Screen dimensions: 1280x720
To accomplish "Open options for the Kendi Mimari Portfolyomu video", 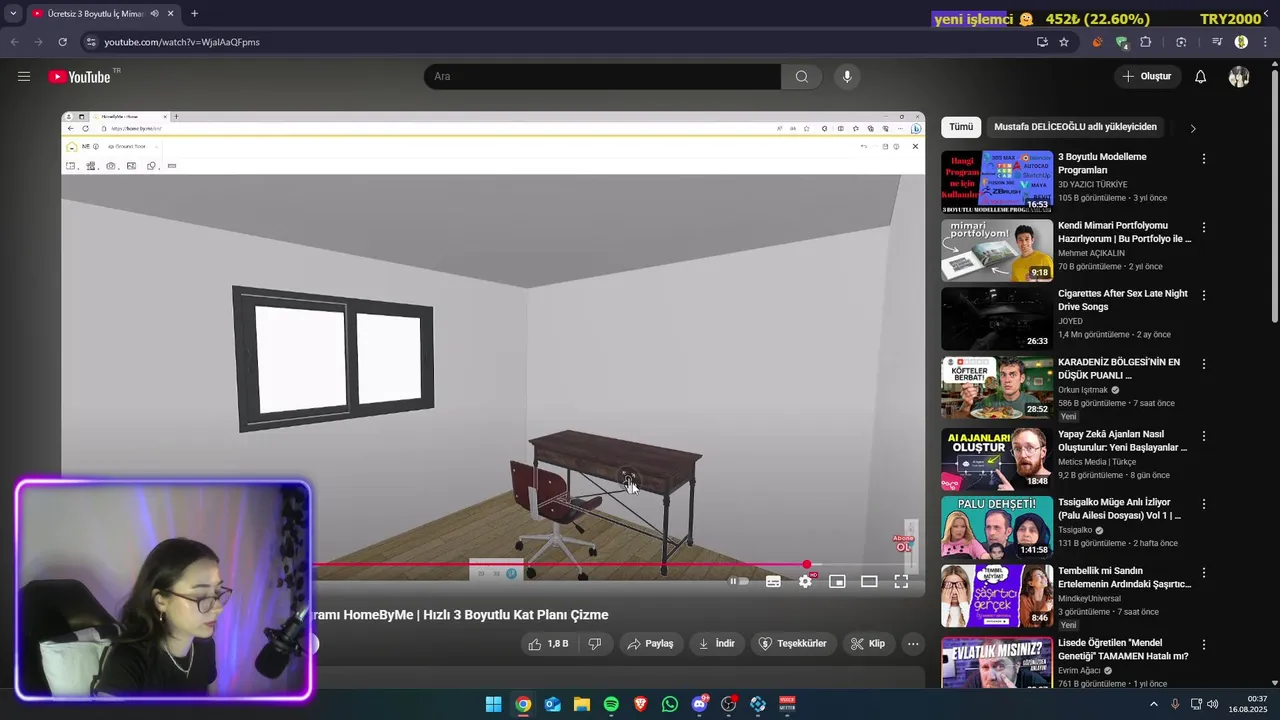I will pyautogui.click(x=1204, y=227).
